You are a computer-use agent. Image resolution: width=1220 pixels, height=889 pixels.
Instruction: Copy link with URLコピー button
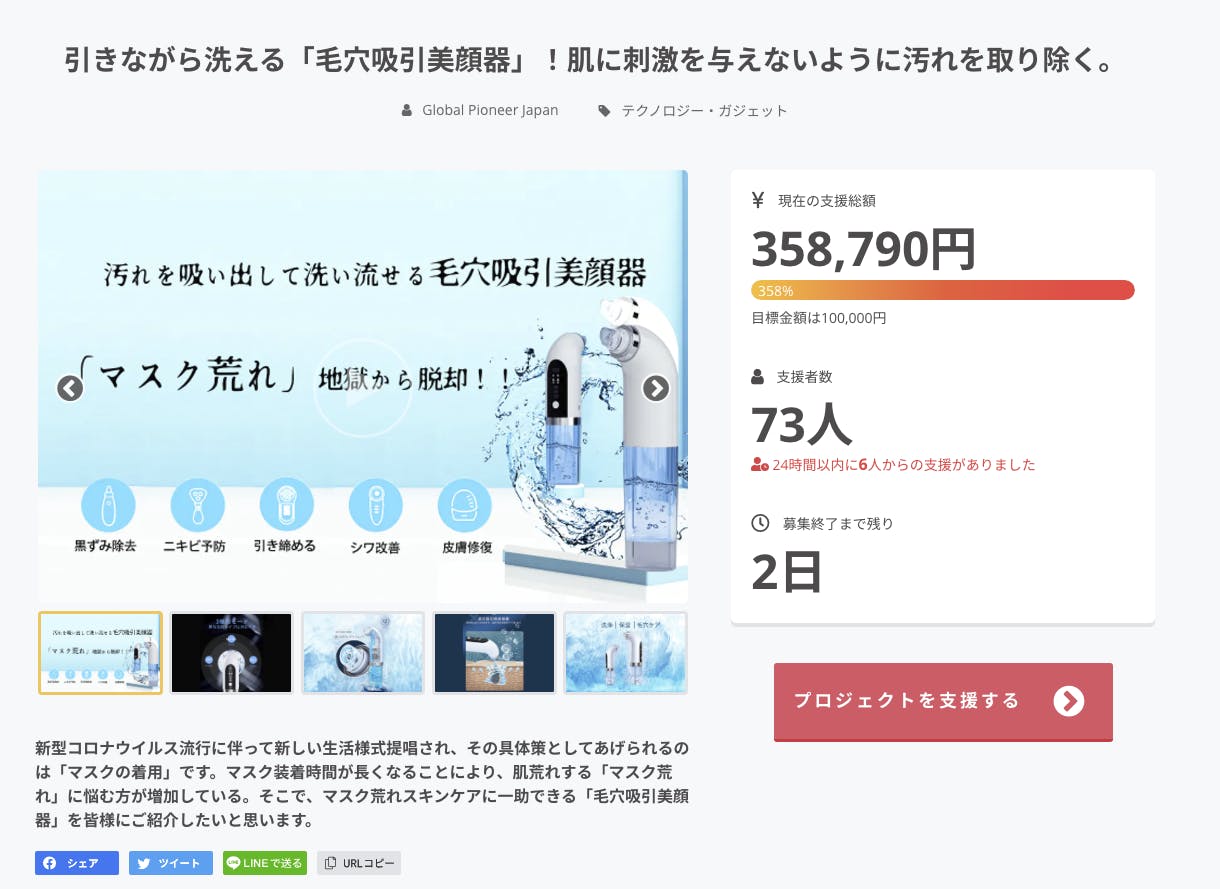(359, 863)
